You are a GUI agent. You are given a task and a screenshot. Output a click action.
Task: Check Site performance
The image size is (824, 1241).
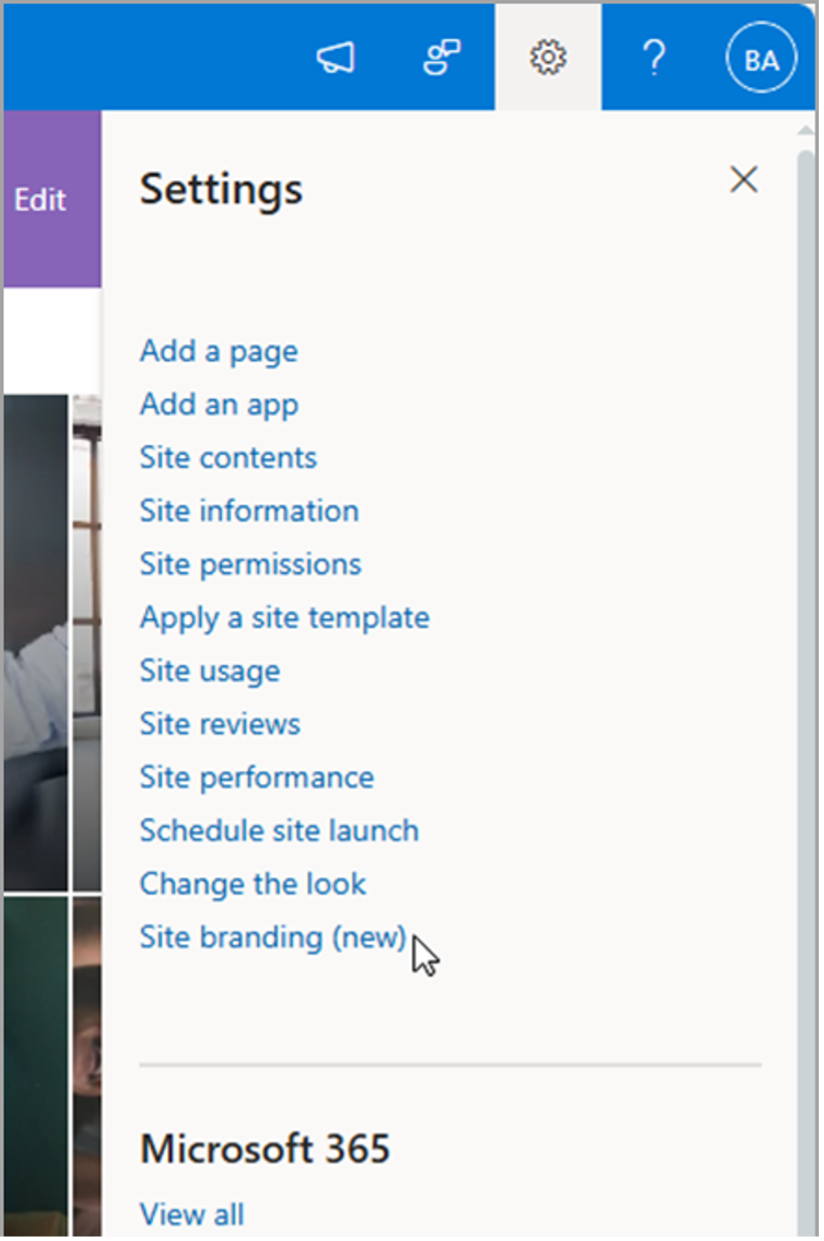click(256, 777)
